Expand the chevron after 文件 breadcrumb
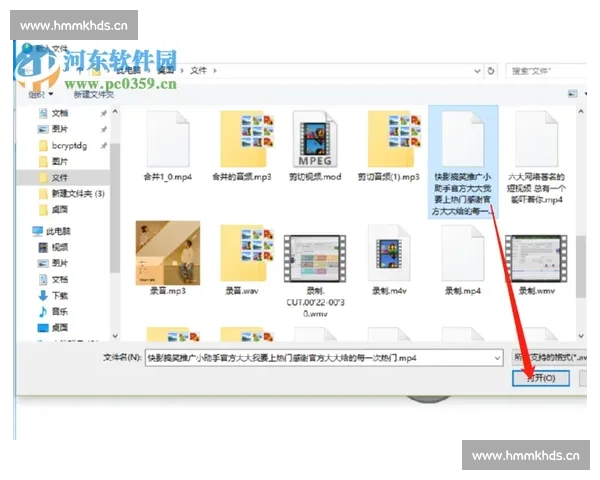Screen dimensions: 600x480 click(215, 70)
